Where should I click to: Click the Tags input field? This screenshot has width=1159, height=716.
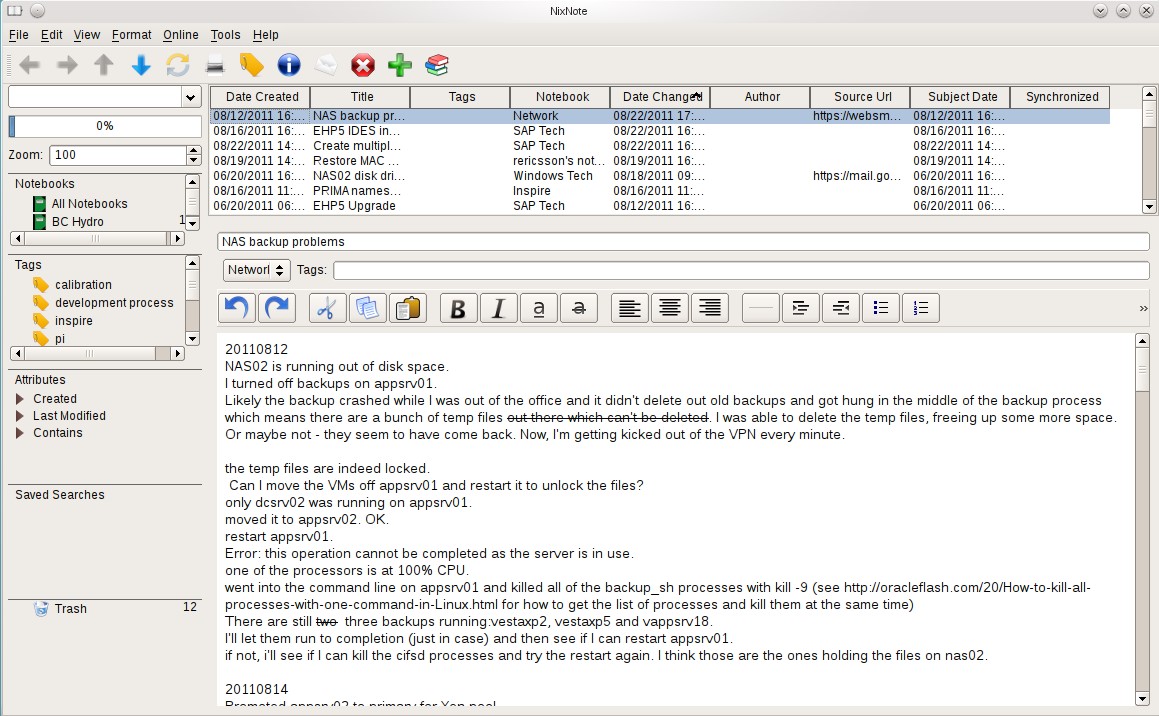(740, 271)
